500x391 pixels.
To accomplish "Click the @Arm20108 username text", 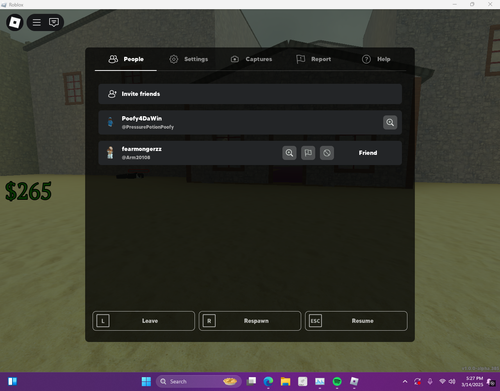I will [x=136, y=157].
